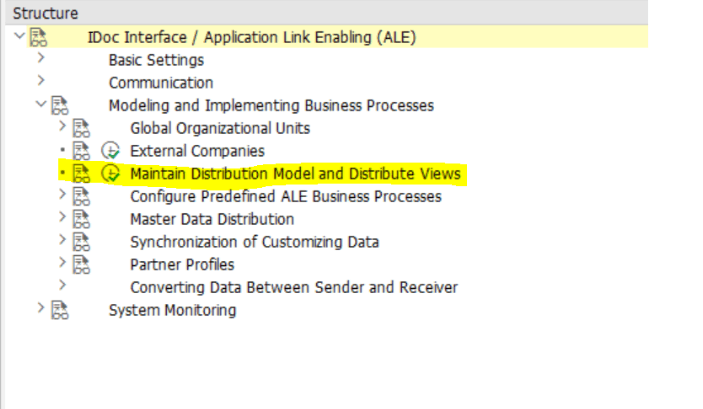Click documentation icon next to Configure Predefined ALE
Viewport: 703px width, 409px height.
tap(81, 197)
